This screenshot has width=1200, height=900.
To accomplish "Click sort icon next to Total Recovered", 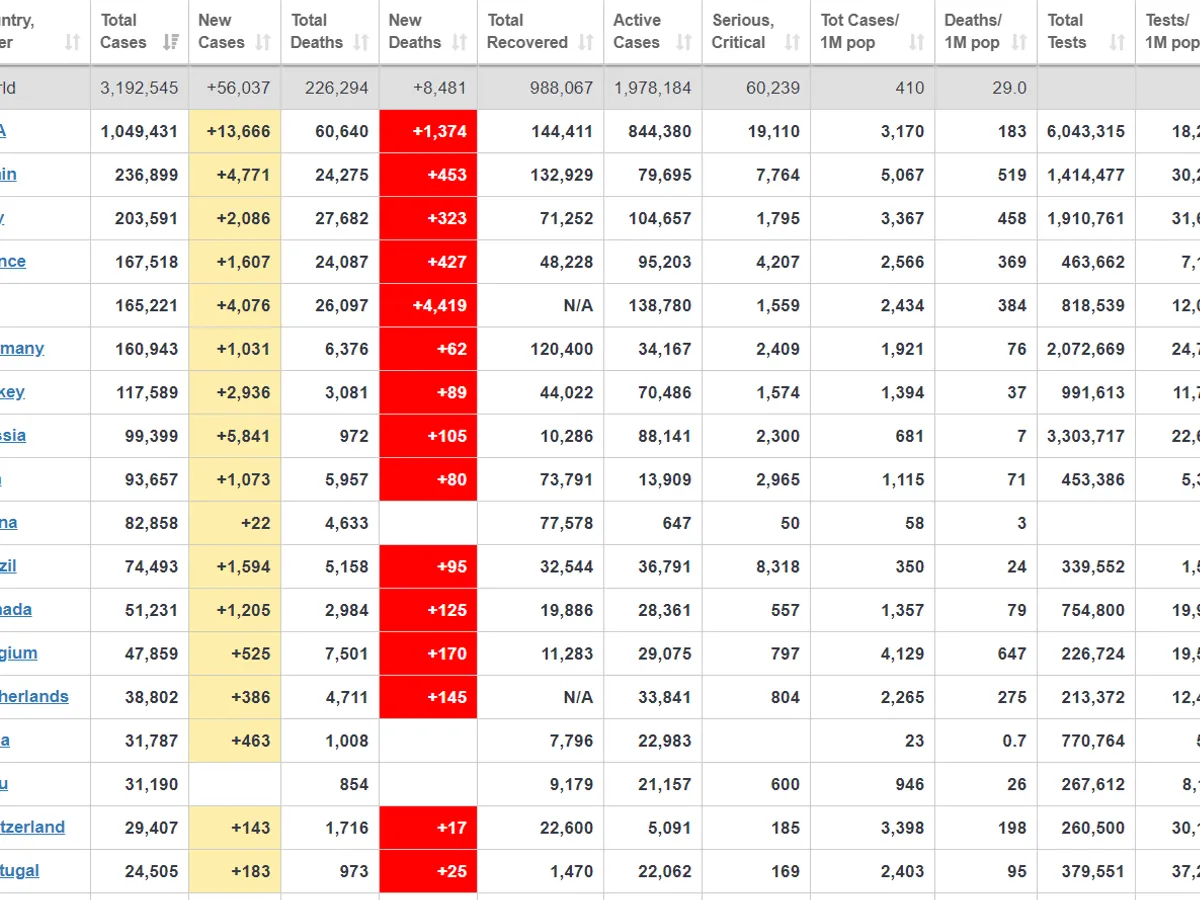I will [x=586, y=42].
